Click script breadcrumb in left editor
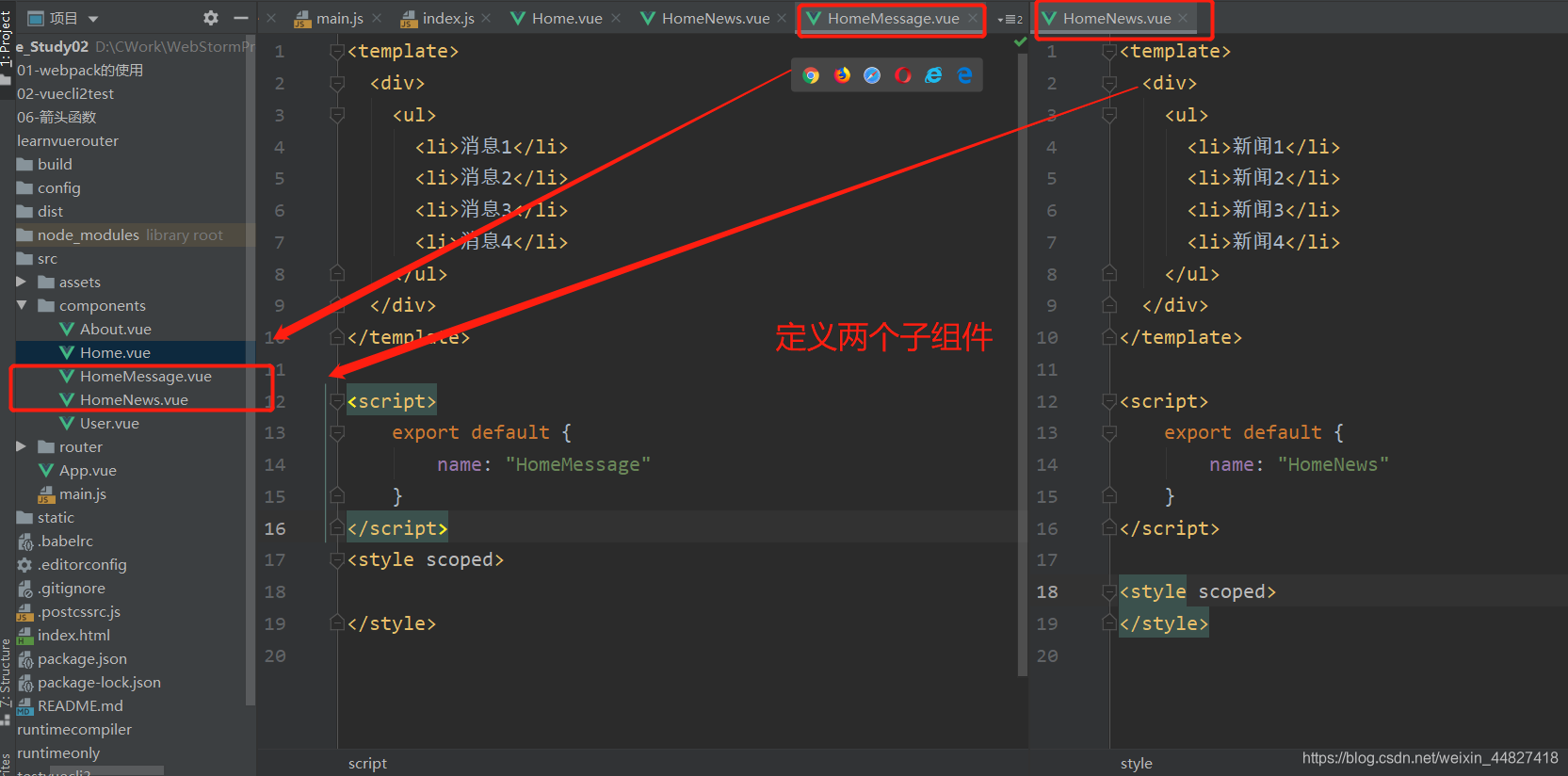 tap(367, 763)
